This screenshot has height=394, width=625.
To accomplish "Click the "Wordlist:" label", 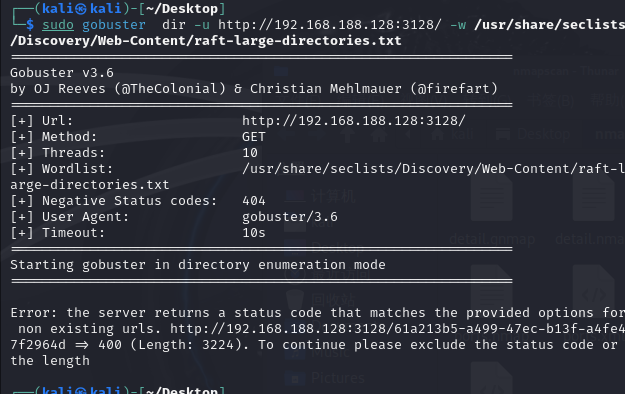I will [x=77, y=169].
